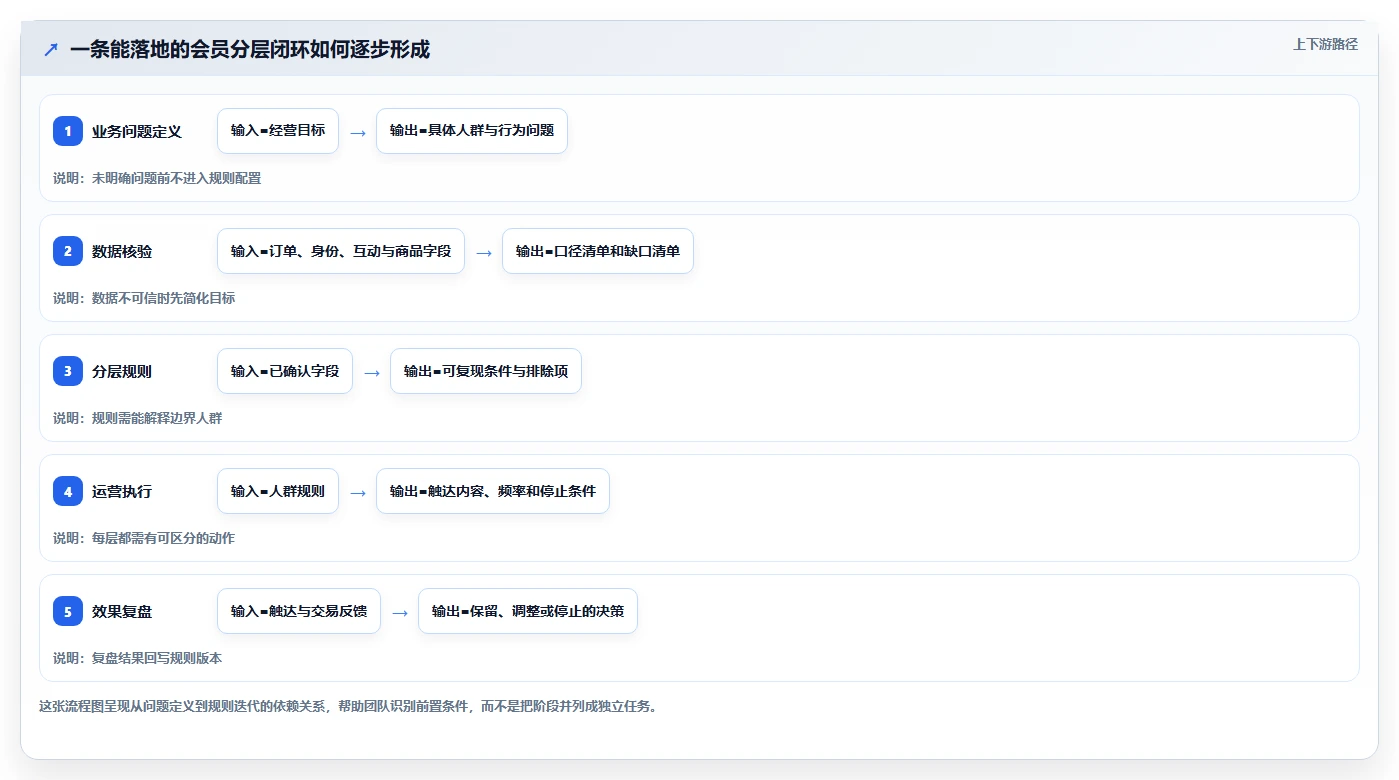This screenshot has width=1399, height=780.
Task: Select the step 5 number badge
Action: pos(68,611)
